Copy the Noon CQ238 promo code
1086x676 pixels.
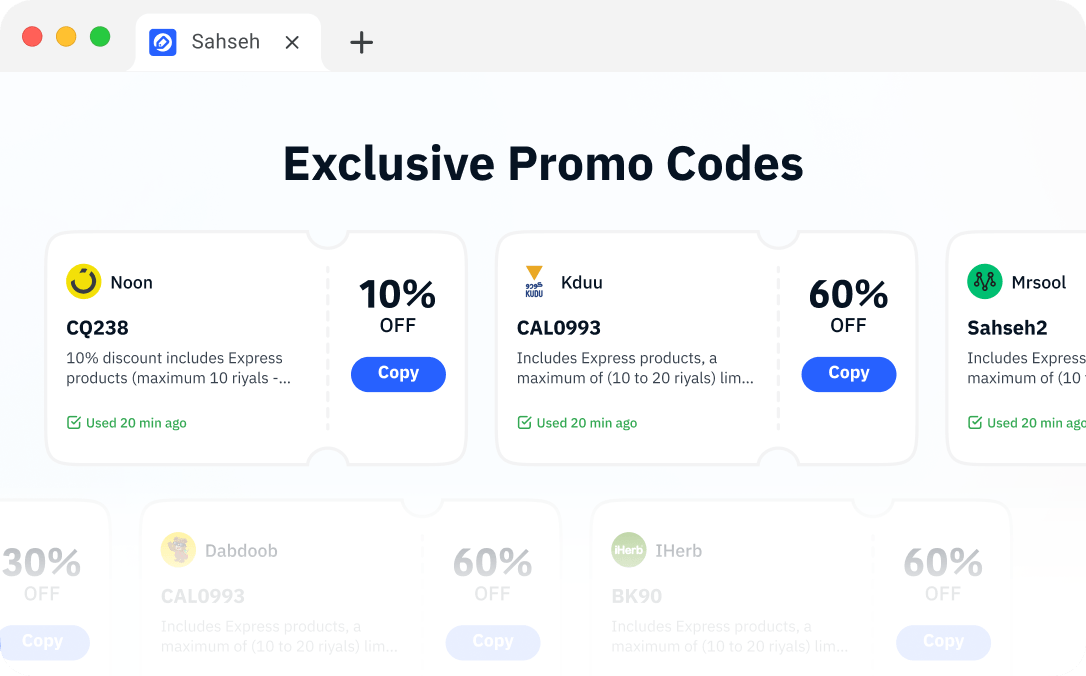pyautogui.click(x=398, y=374)
